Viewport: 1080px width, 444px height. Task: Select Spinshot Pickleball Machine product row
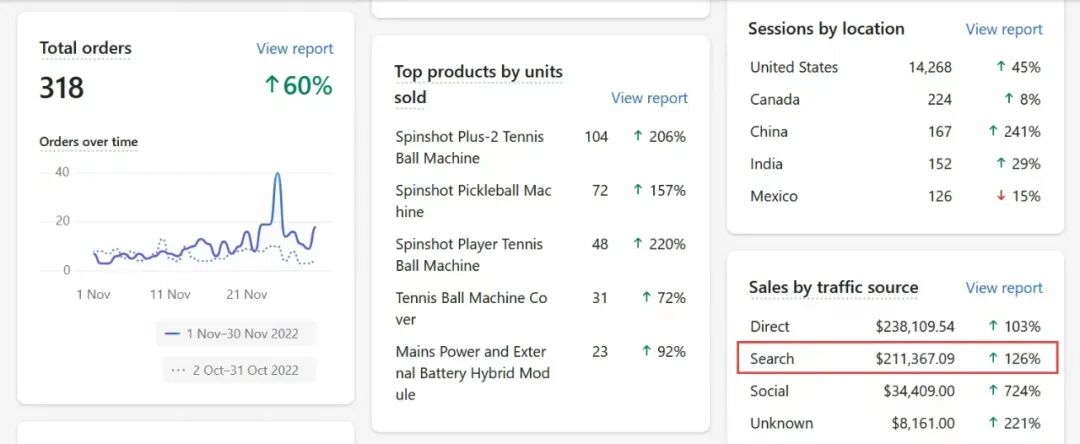(473, 201)
